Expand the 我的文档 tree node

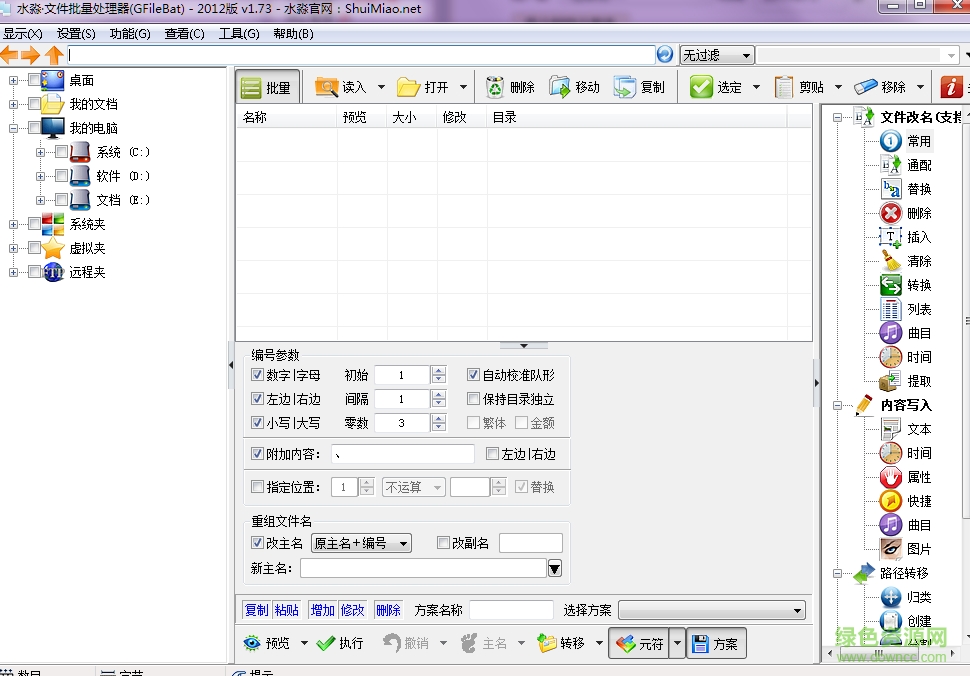tap(13, 104)
